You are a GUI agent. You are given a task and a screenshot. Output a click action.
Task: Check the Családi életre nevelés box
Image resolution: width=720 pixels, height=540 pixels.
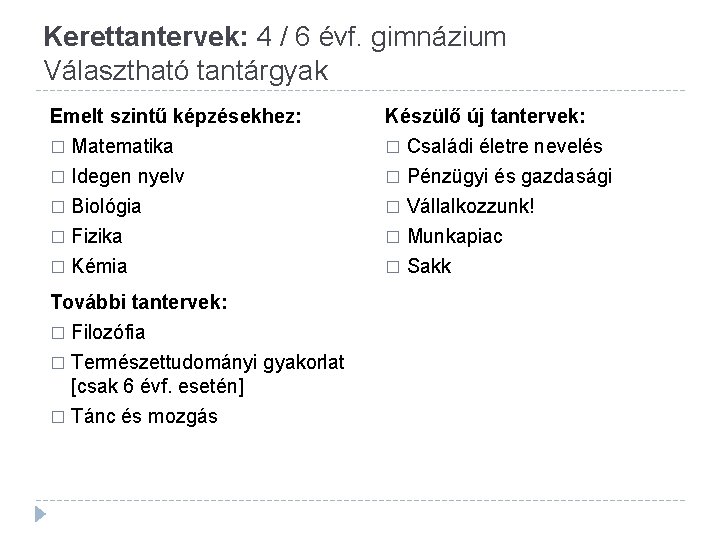pyautogui.click(x=393, y=147)
